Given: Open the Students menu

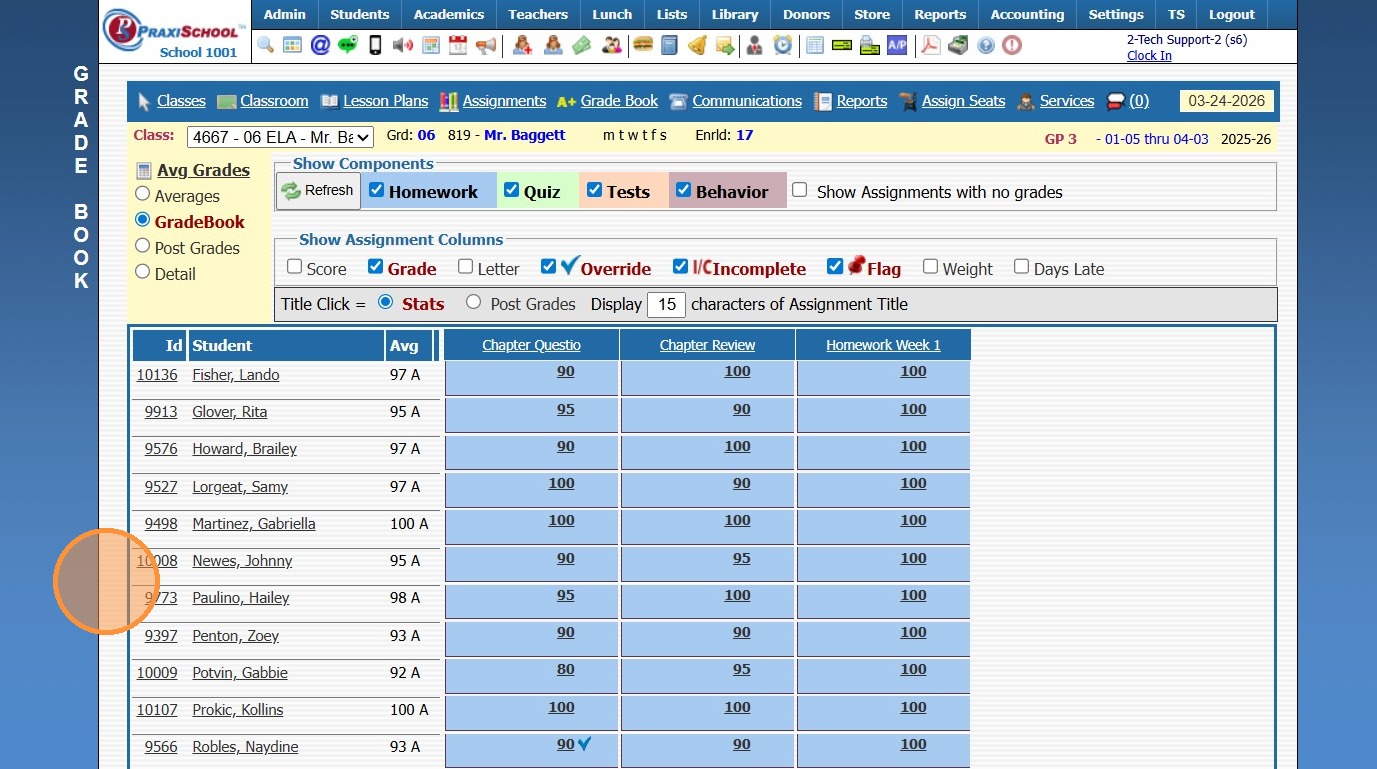Looking at the screenshot, I should (359, 15).
